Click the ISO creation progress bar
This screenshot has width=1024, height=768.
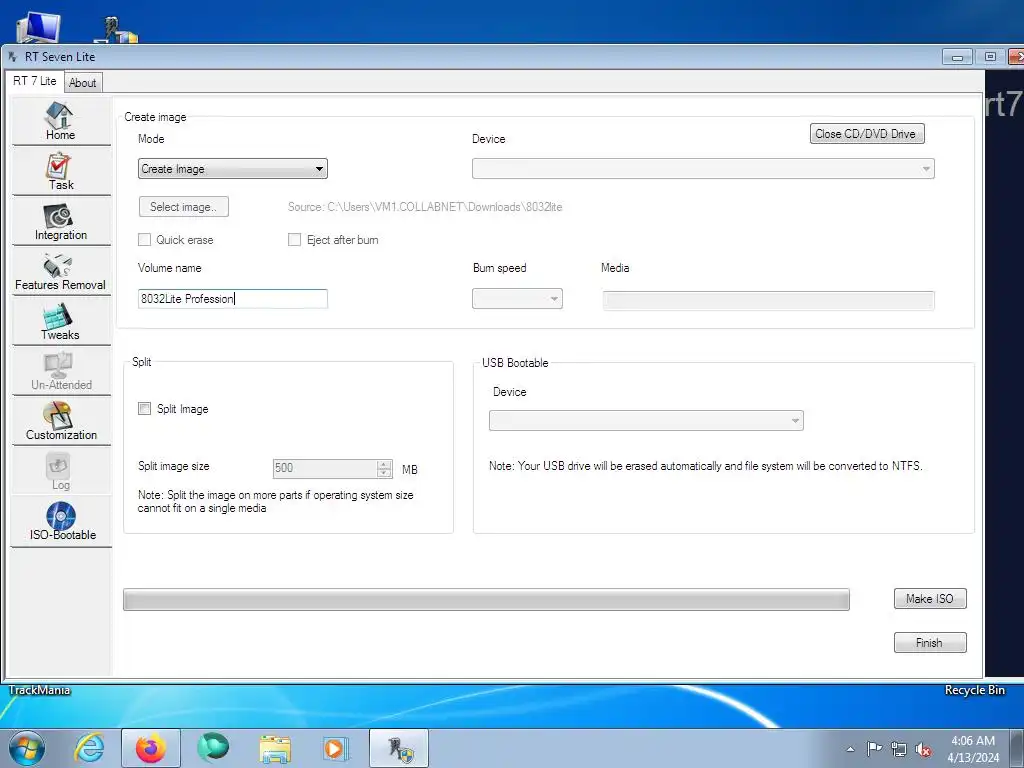pos(486,600)
